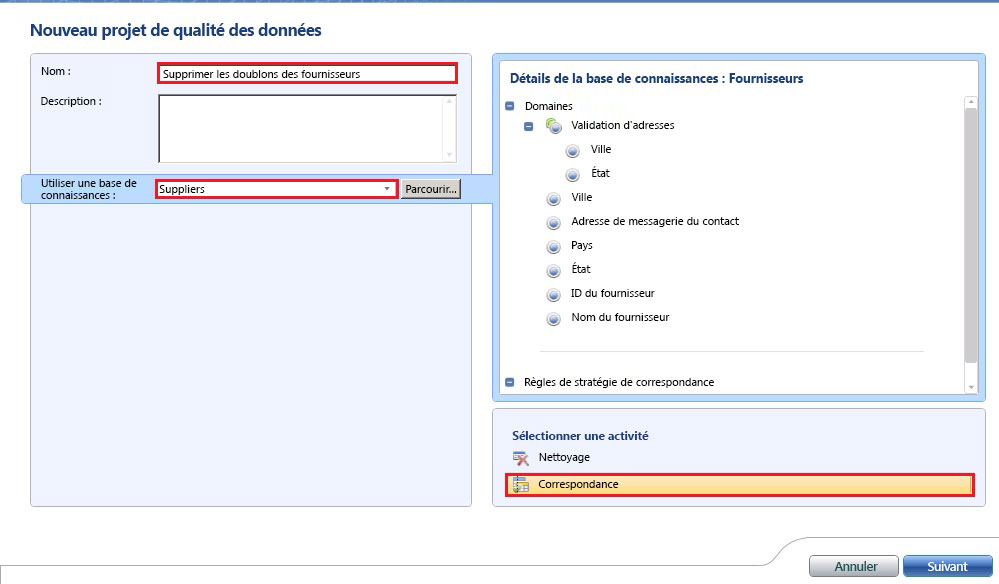This screenshot has width=999, height=584.
Task: Collapse the Règles de stratégie de correspondance node
Action: point(510,381)
